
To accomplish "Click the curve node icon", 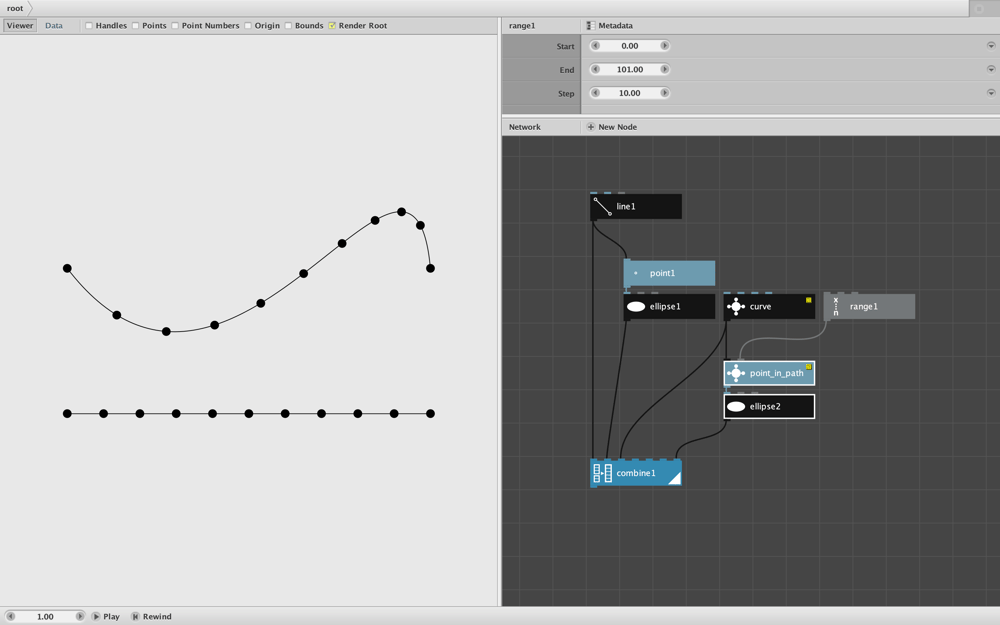I will (735, 307).
